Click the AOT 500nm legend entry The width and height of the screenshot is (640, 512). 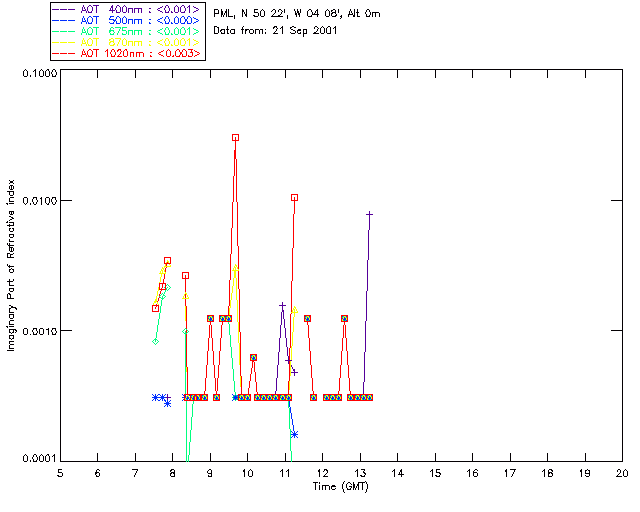pyautogui.click(x=128, y=20)
